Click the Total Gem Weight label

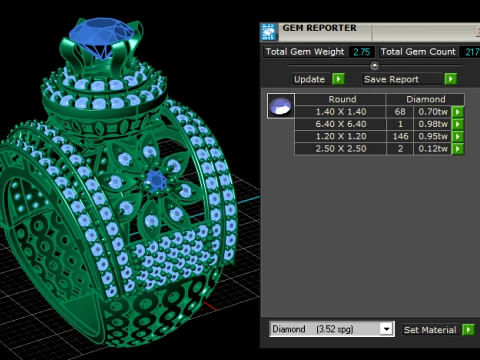coord(305,52)
